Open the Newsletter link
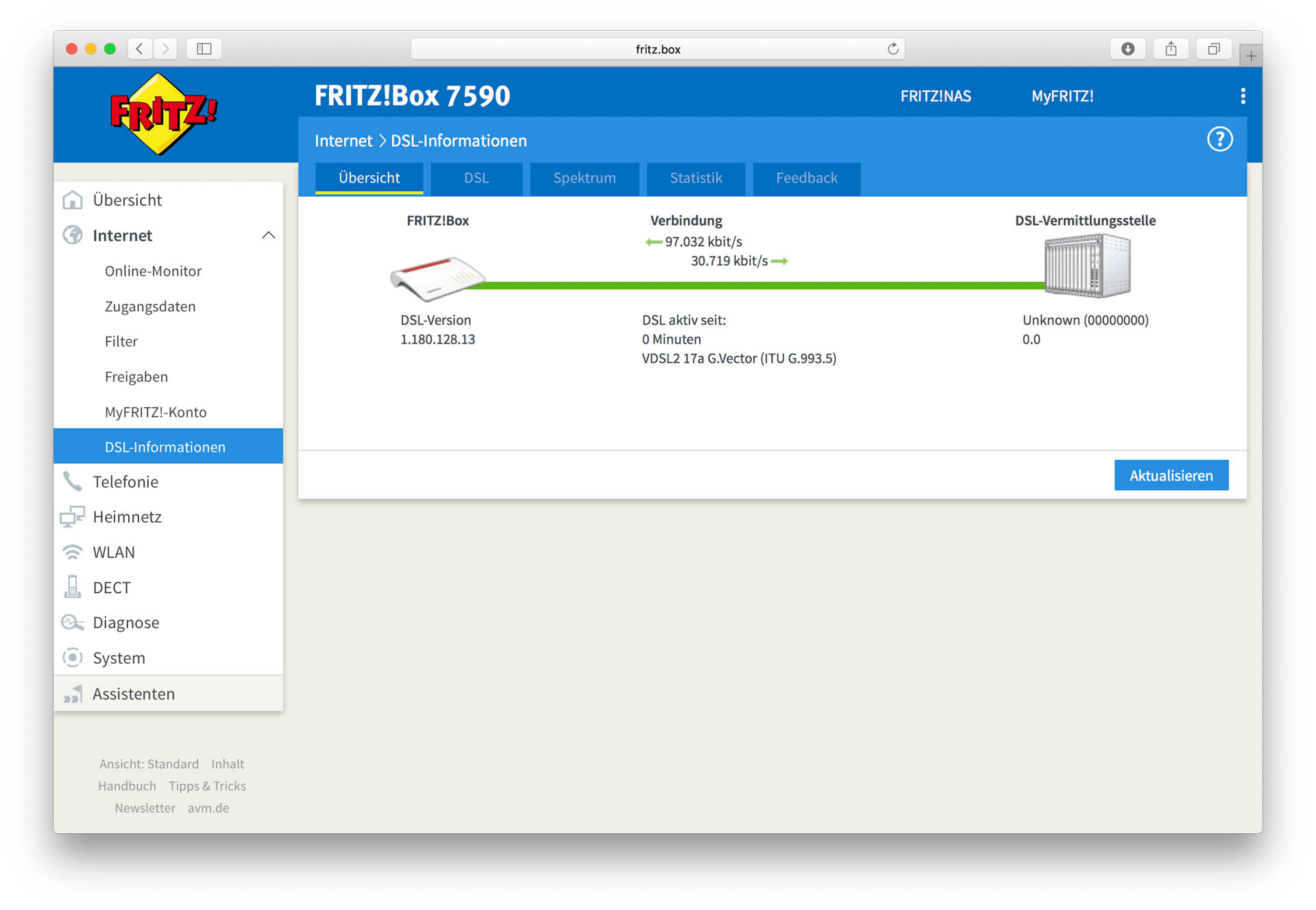1316x910 pixels. [x=145, y=808]
